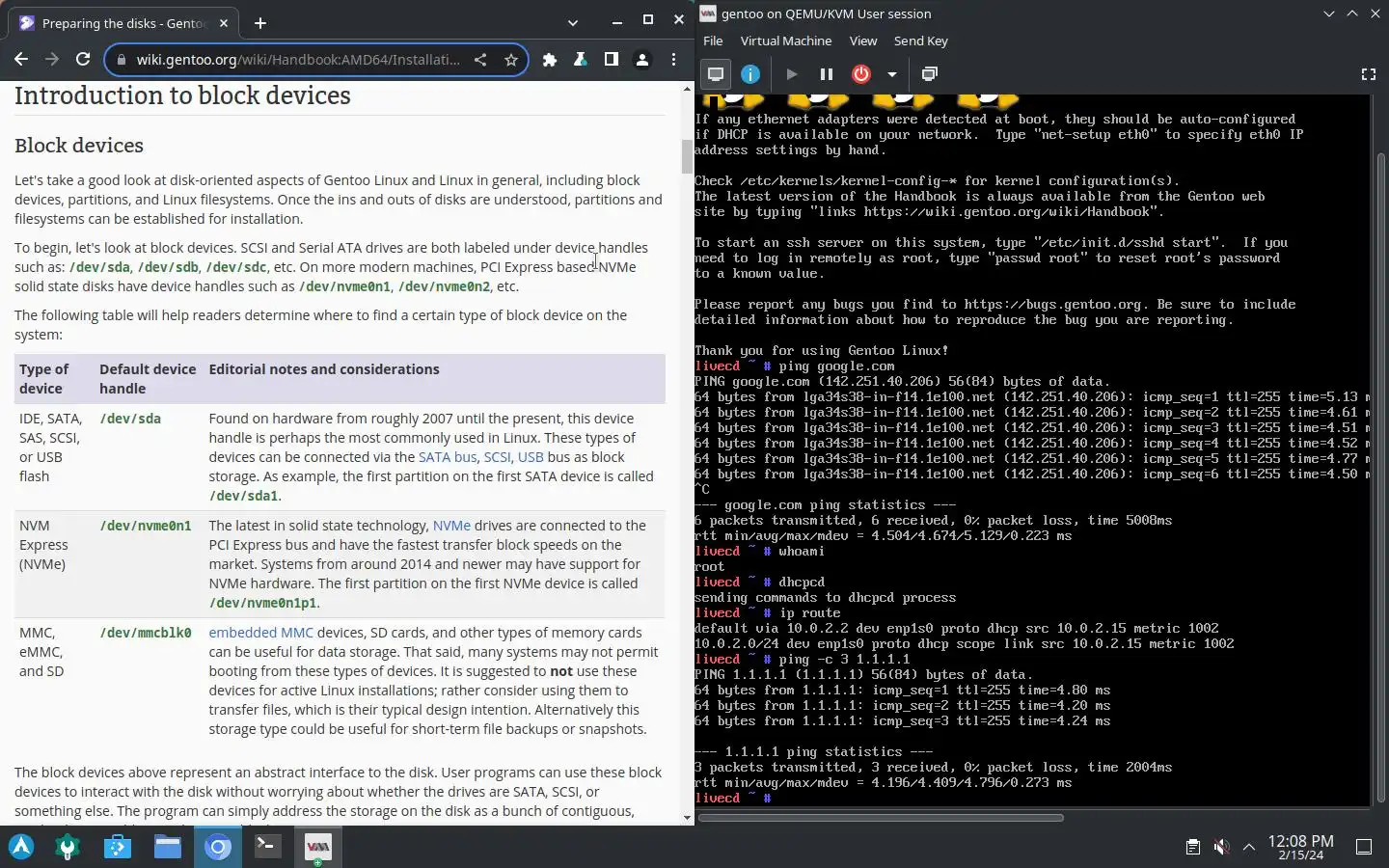
Task: Open green tool app in taskbar
Action: pos(68,847)
